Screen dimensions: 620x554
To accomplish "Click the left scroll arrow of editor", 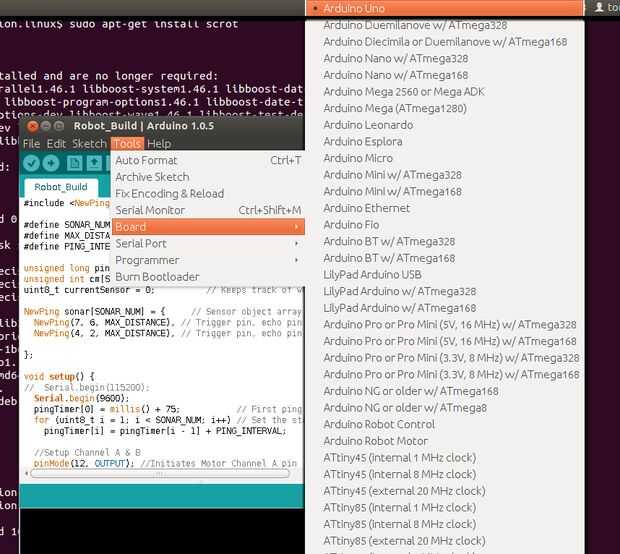I will [26, 473].
